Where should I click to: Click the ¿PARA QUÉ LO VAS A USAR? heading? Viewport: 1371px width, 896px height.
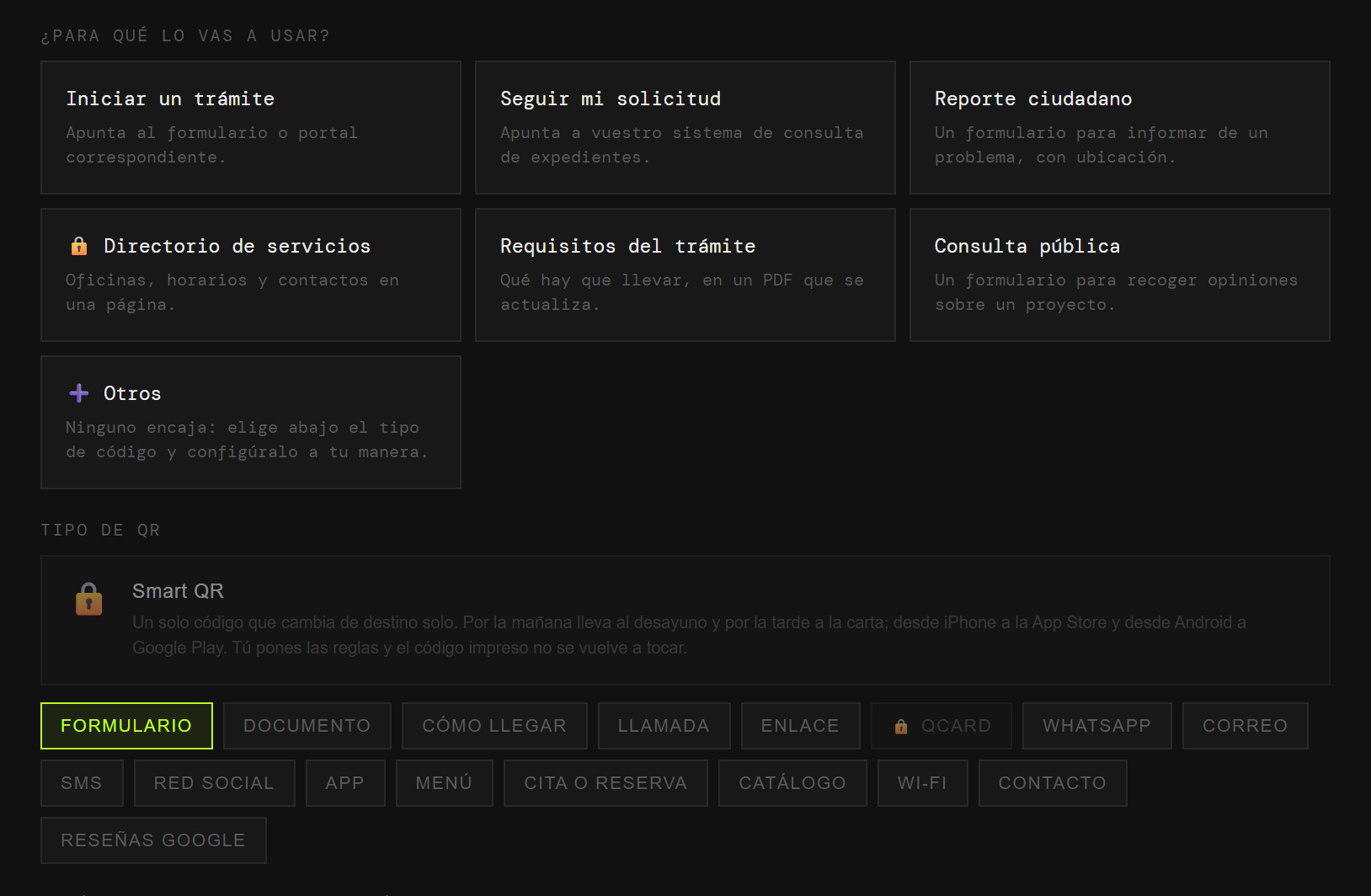click(x=185, y=35)
